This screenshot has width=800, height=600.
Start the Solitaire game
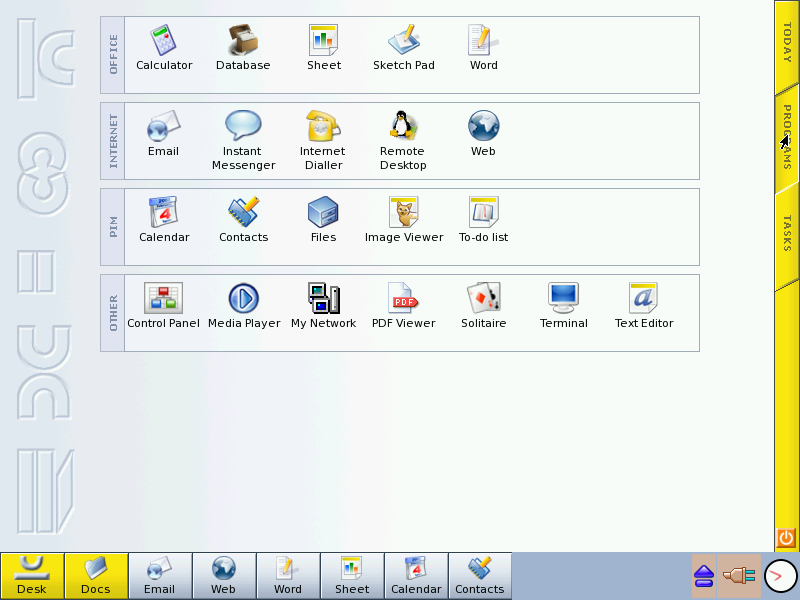[x=483, y=306]
